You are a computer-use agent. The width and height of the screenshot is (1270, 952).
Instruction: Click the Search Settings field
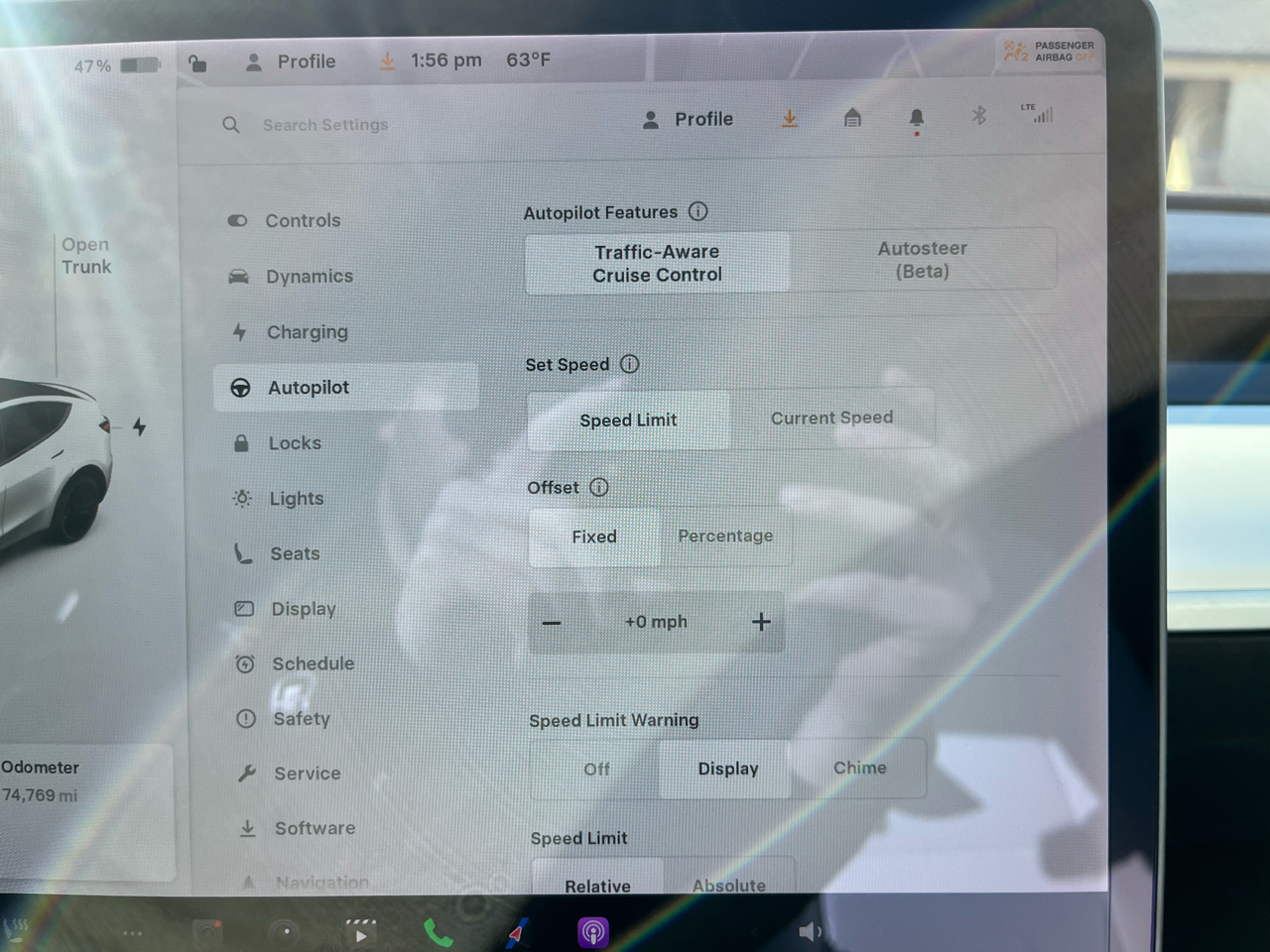[x=325, y=125]
